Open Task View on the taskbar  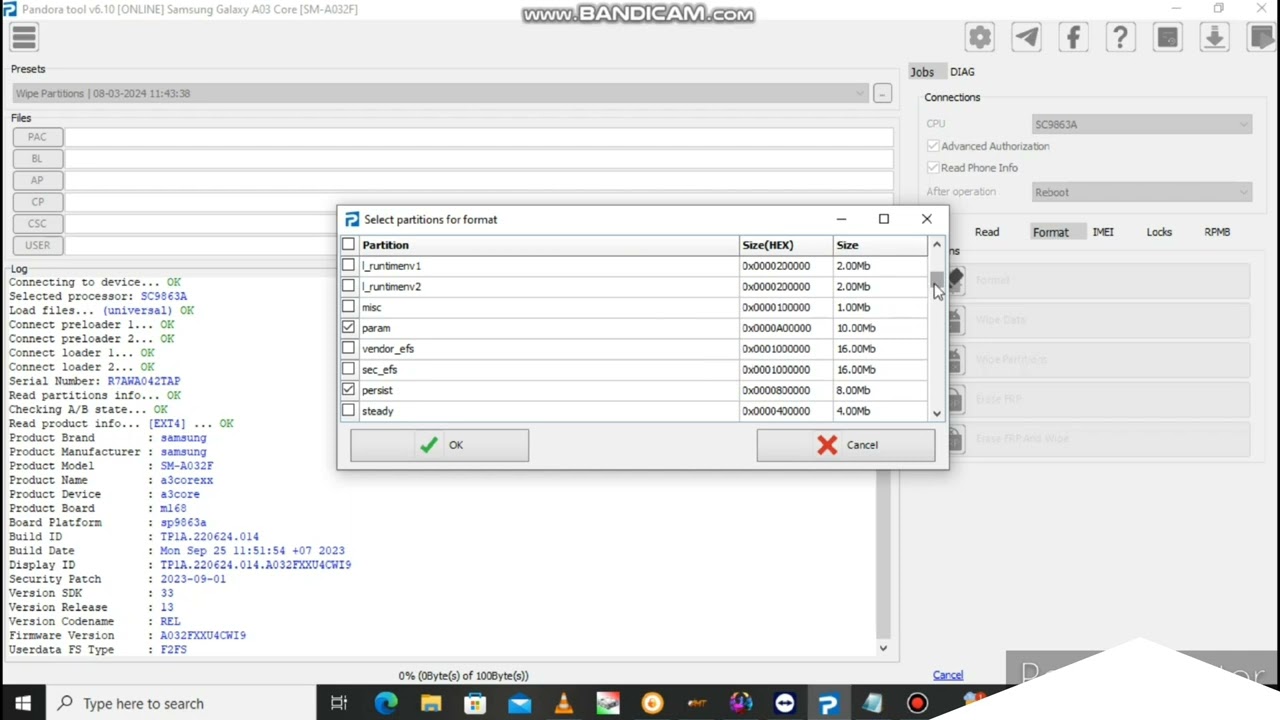[339, 703]
